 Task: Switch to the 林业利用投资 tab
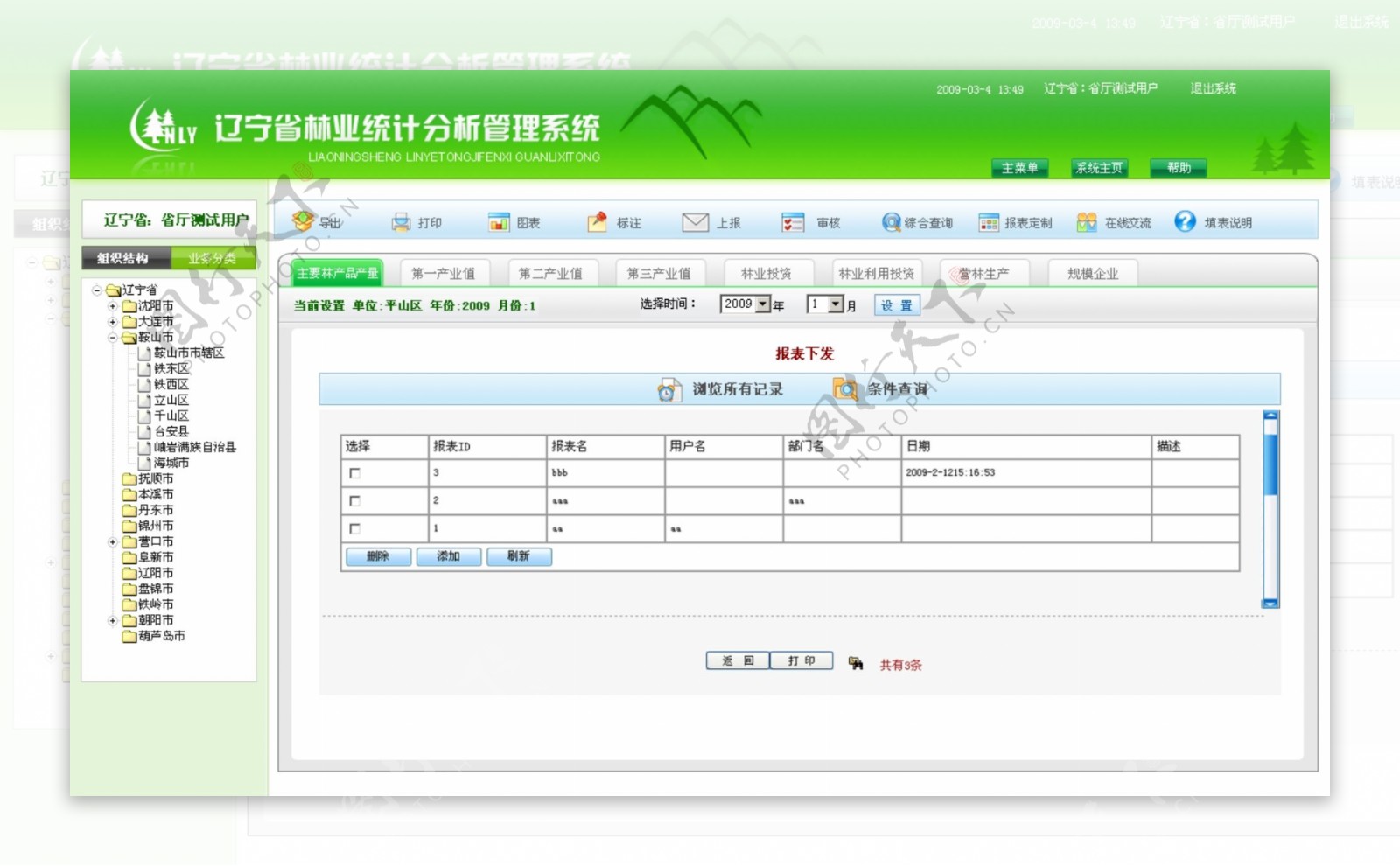[876, 274]
